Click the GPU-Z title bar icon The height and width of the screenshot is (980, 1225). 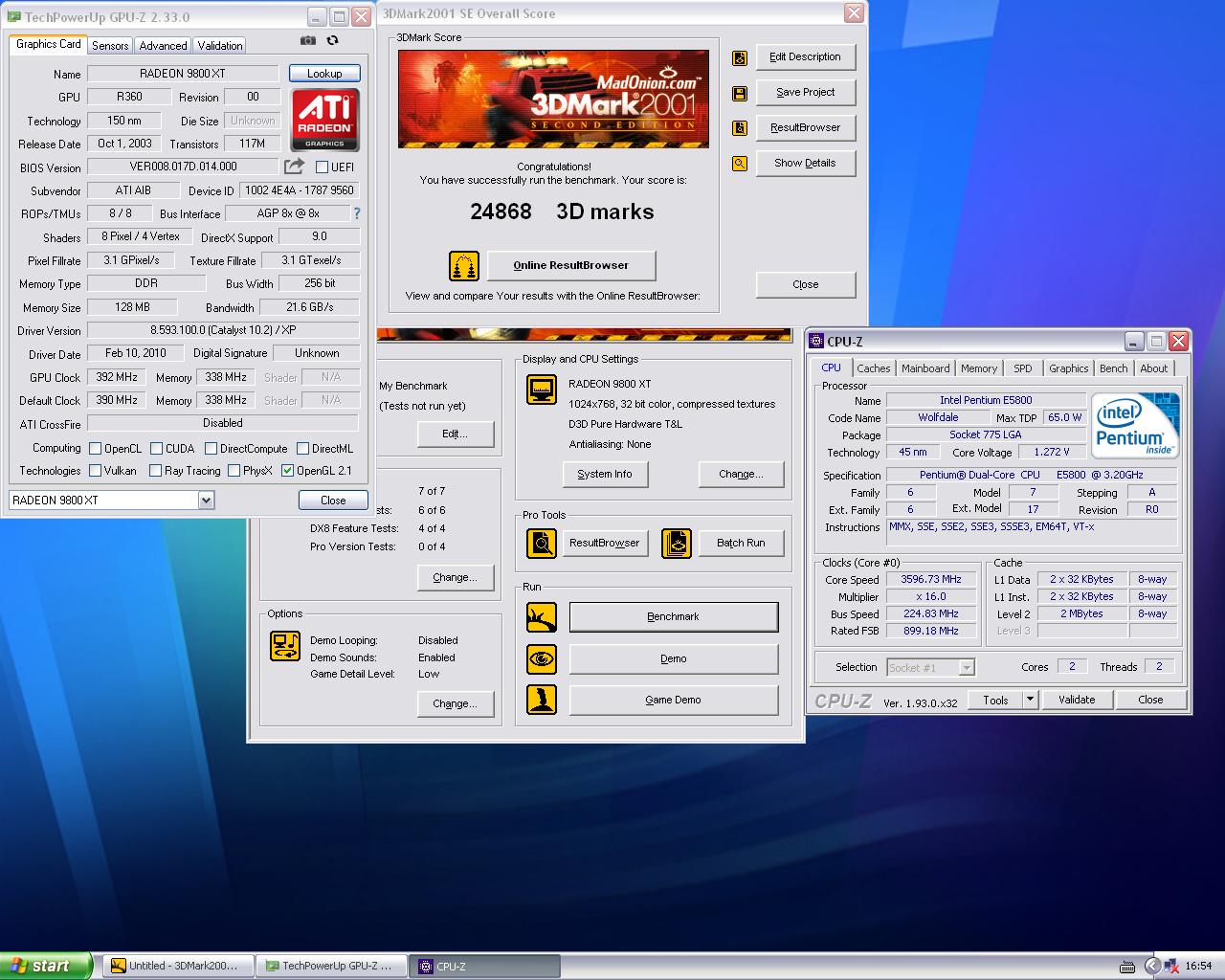[x=14, y=17]
